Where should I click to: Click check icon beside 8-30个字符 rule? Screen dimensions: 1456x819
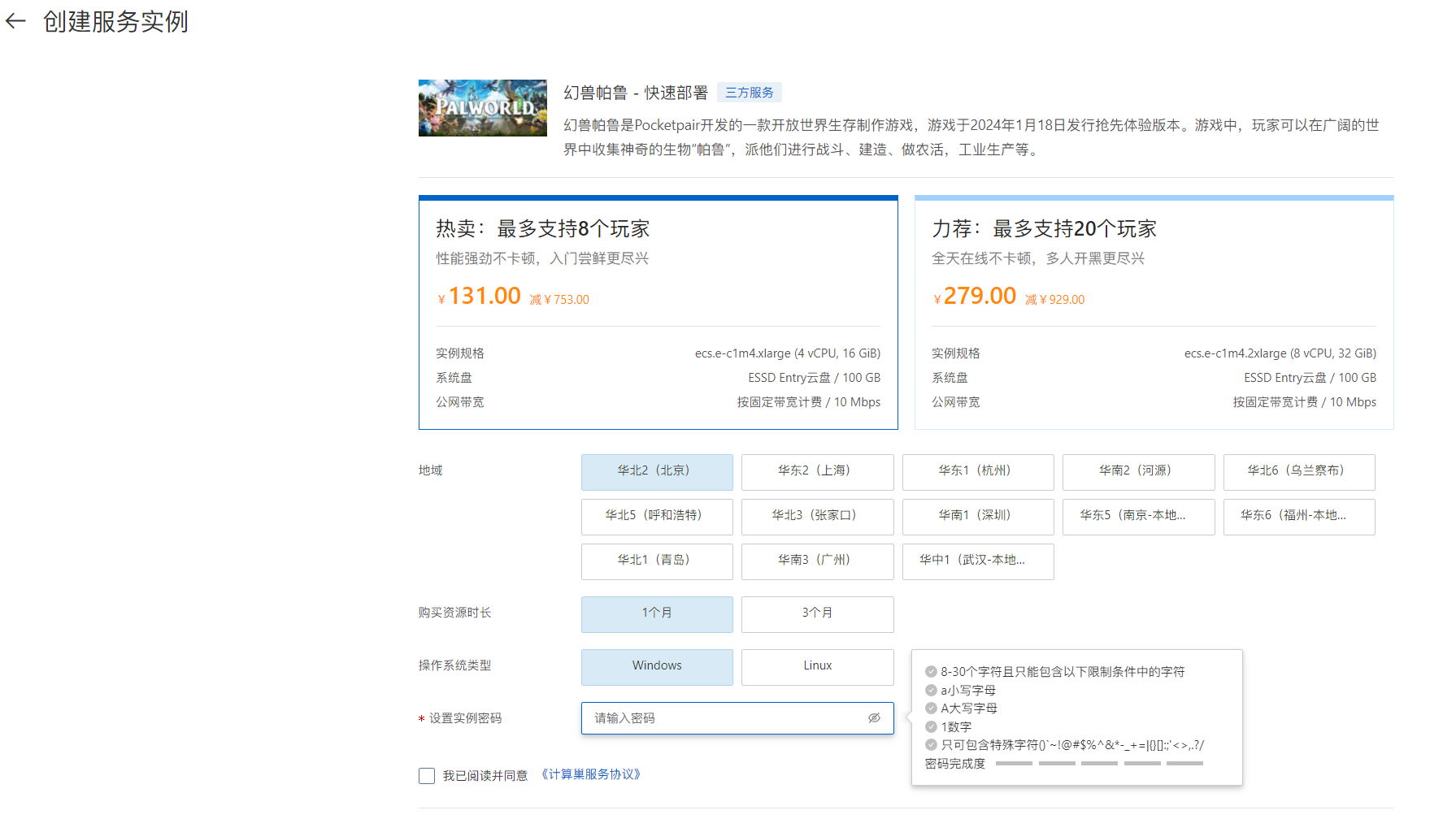pyautogui.click(x=931, y=672)
